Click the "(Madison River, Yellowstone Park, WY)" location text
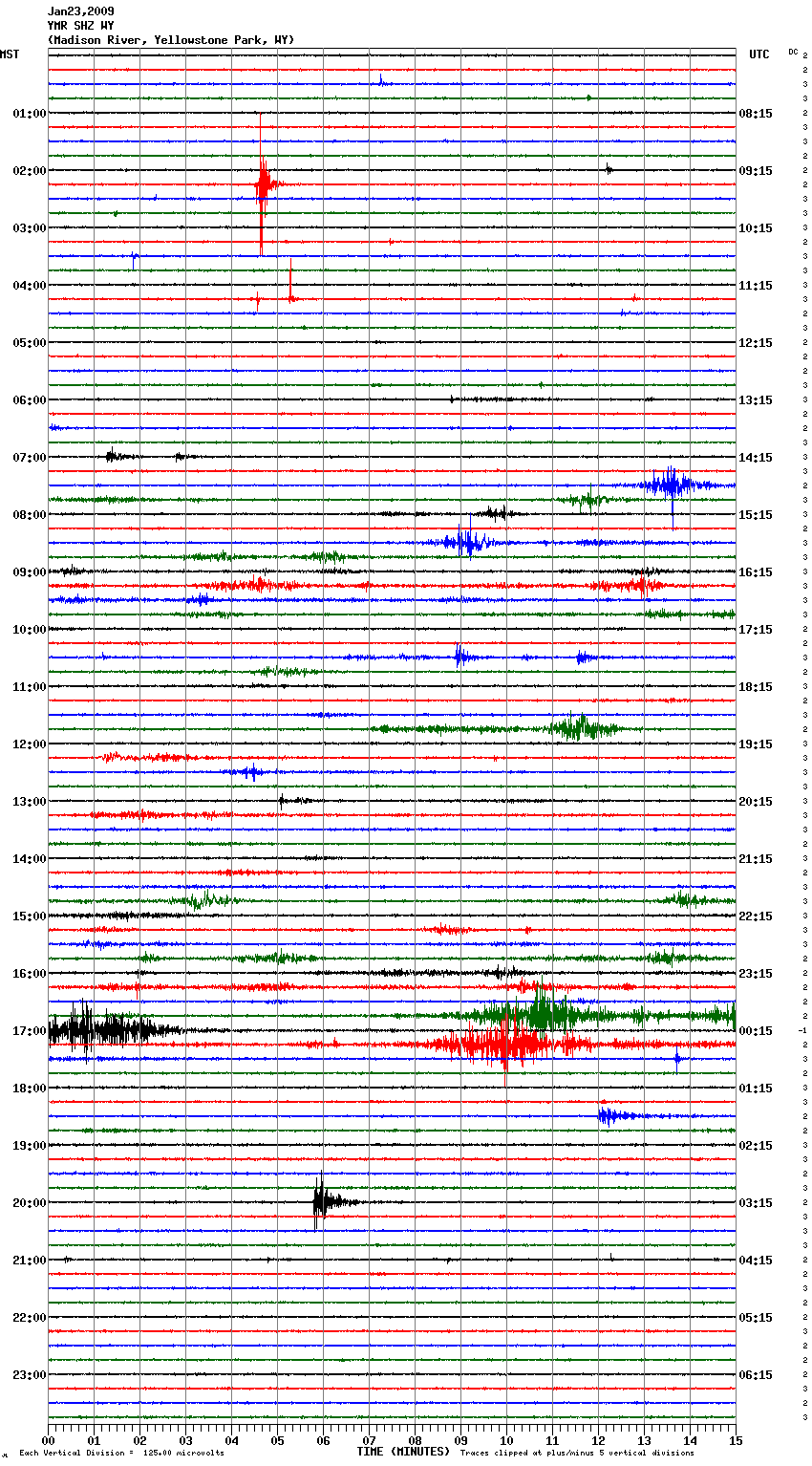Viewport: 812px width, 1466px height. click(171, 40)
